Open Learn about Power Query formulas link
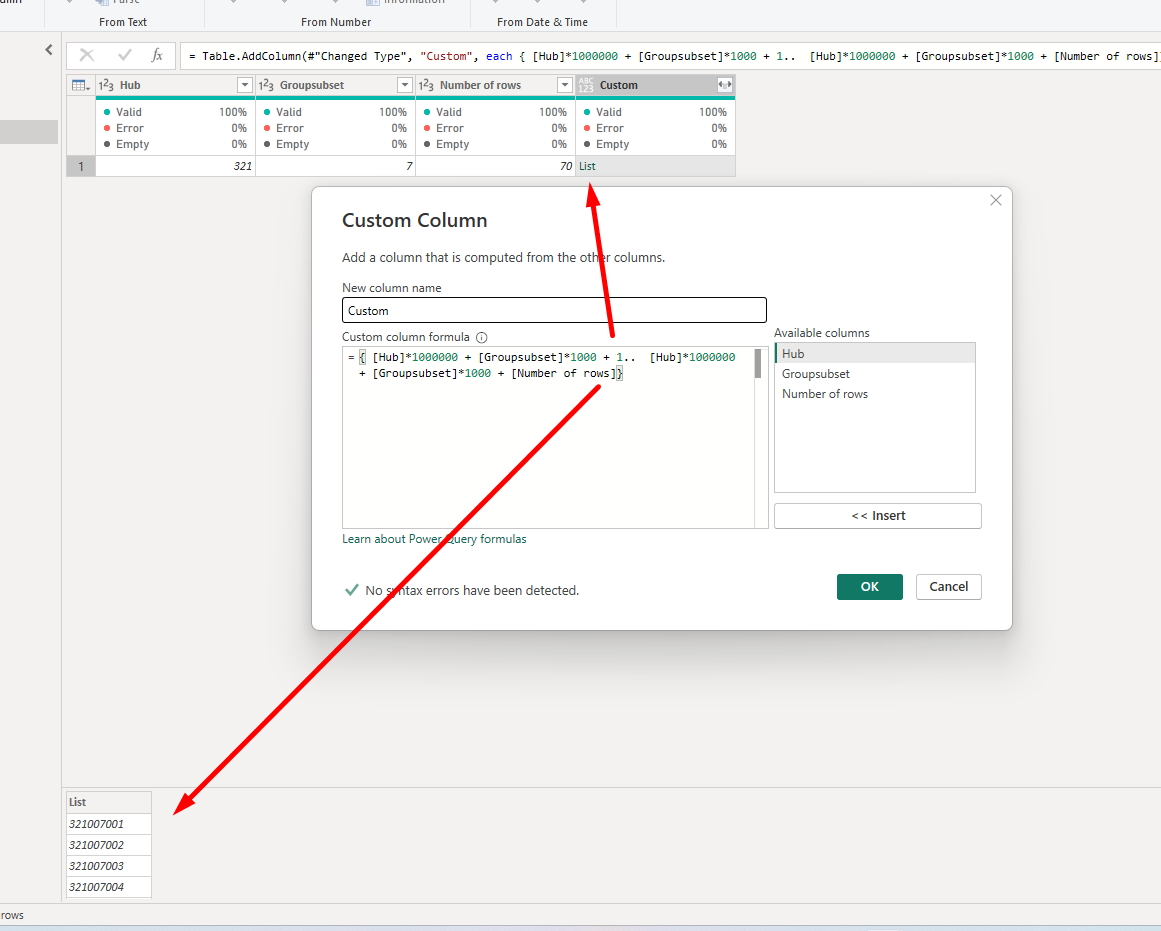The image size is (1161, 931). [434, 538]
